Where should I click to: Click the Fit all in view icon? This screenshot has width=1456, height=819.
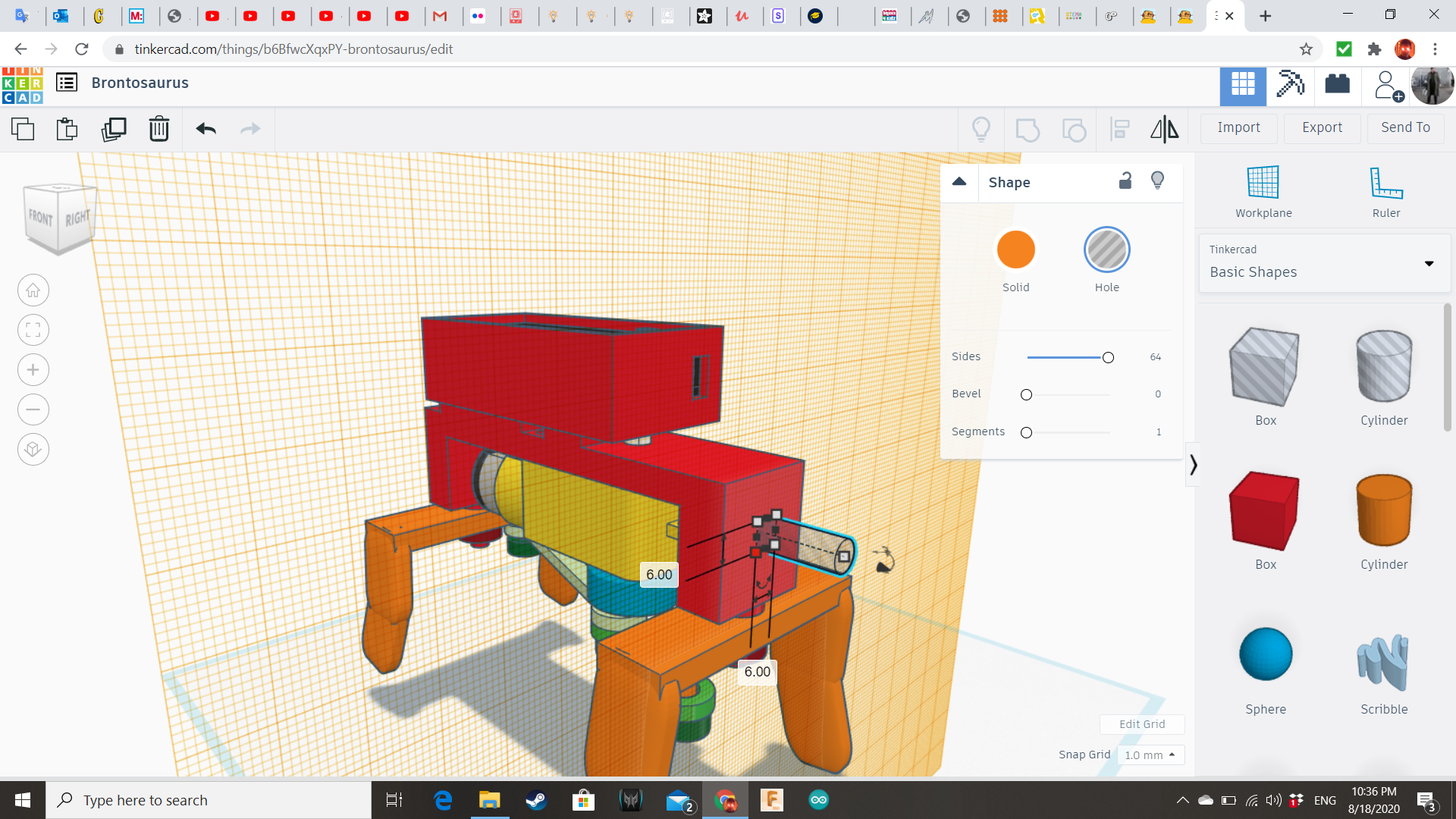click(33, 330)
